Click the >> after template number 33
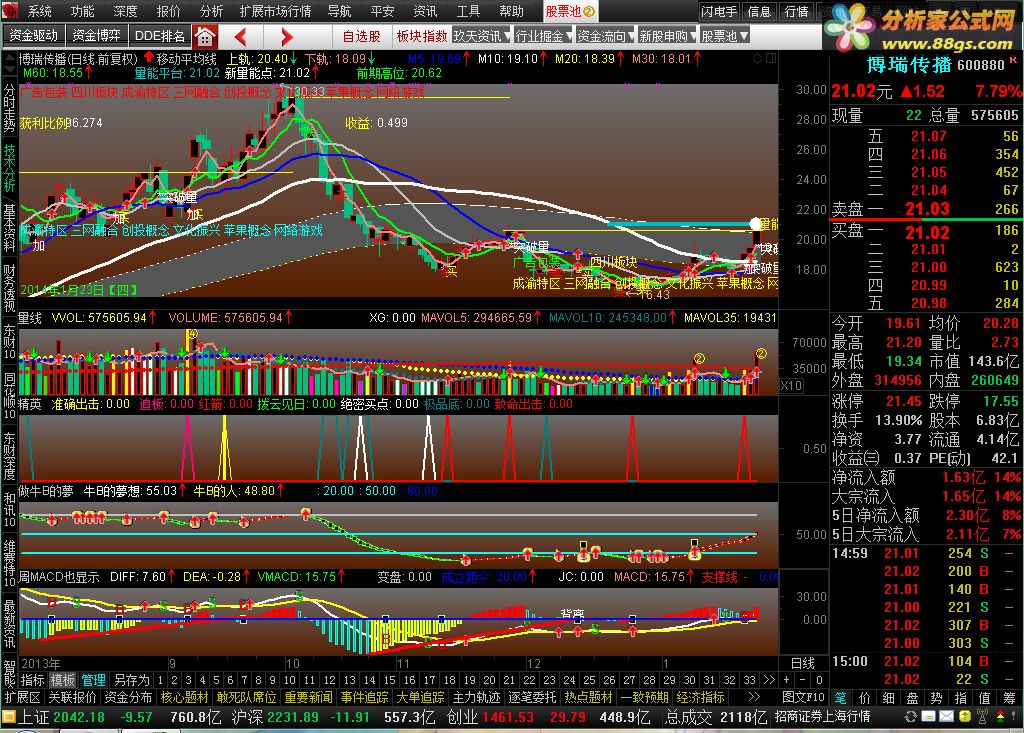 (x=769, y=680)
